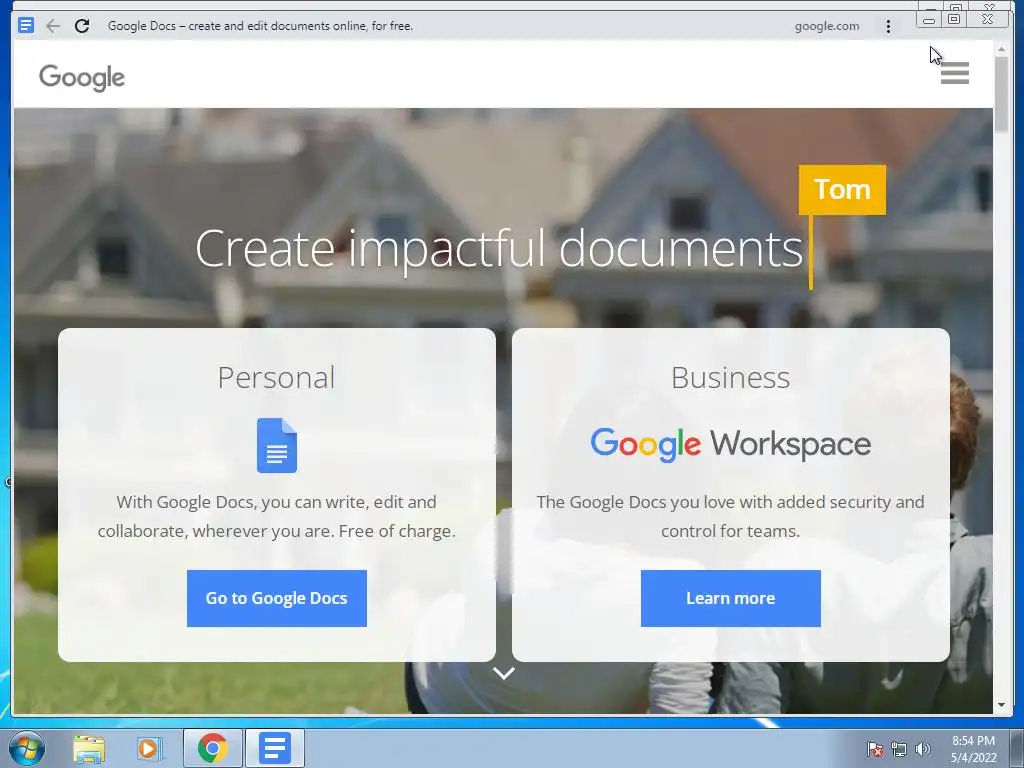Open the Windows Start menu
Image resolution: width=1024 pixels, height=768 pixels.
(x=27, y=748)
